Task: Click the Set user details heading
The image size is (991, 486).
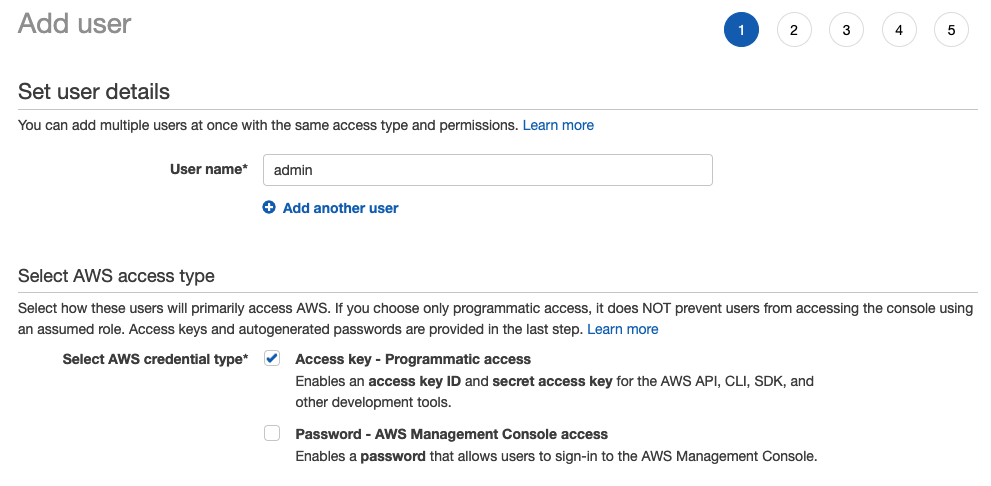Action: [x=94, y=92]
